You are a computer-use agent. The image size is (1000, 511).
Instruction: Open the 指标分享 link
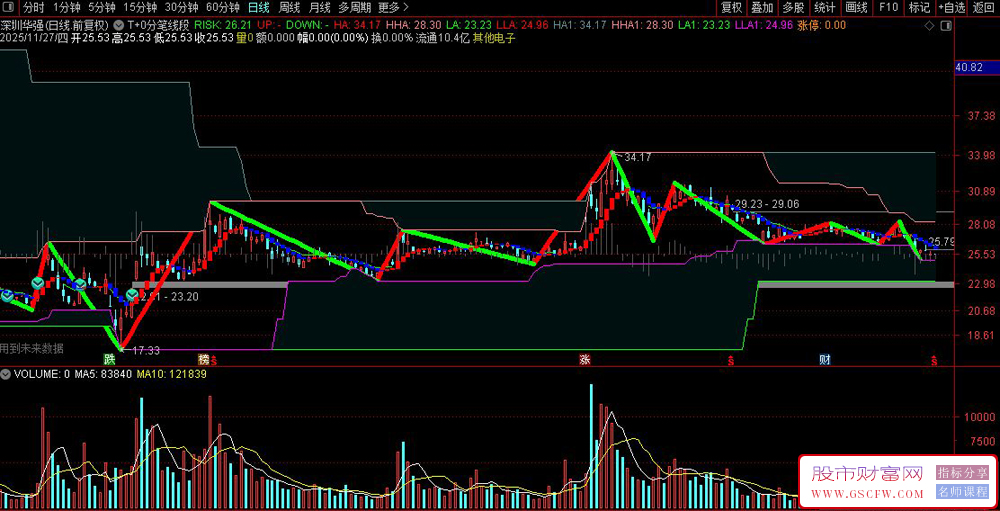coord(962,473)
